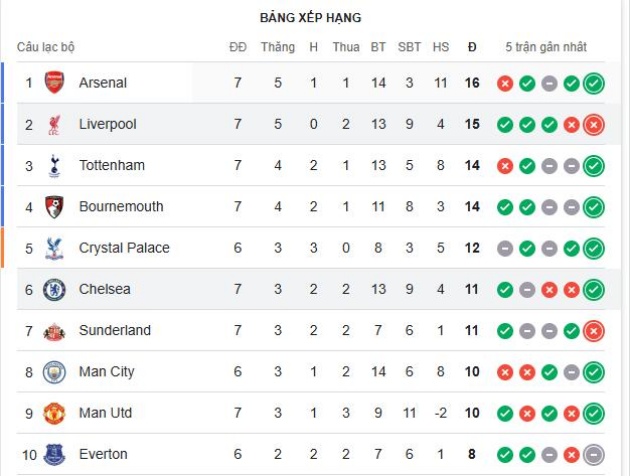Click the Chelsea club crest icon
Viewport: 630px width, 476px height.
click(x=55, y=290)
